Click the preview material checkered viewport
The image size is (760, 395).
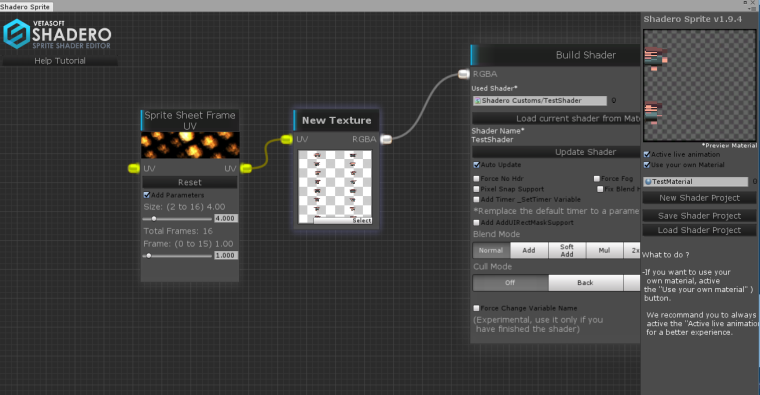point(699,85)
